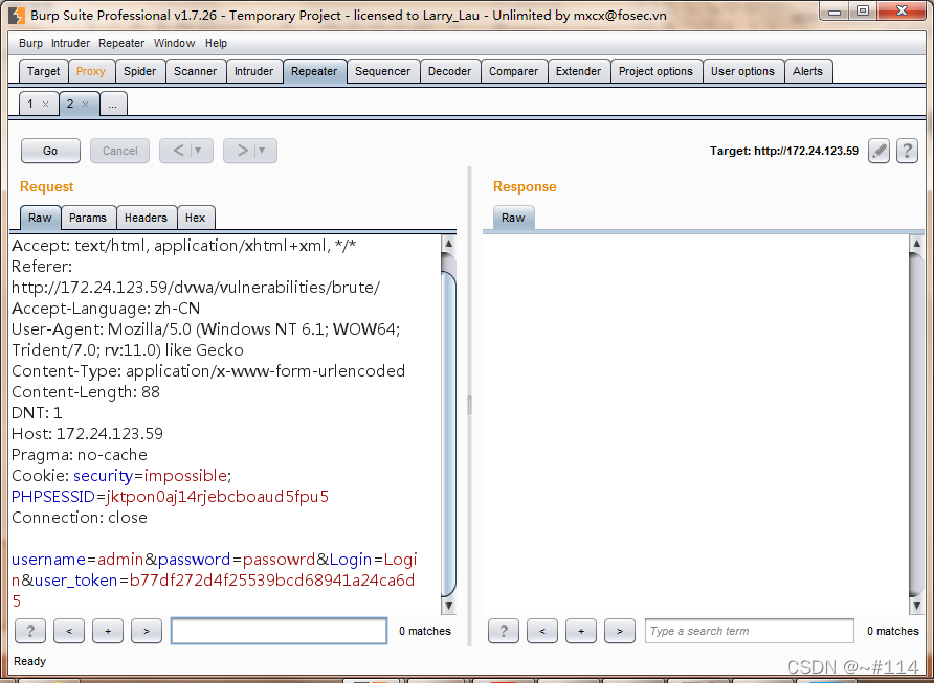Switch request view to Params tab
The width and height of the screenshot is (934, 684).
pyautogui.click(x=88, y=217)
